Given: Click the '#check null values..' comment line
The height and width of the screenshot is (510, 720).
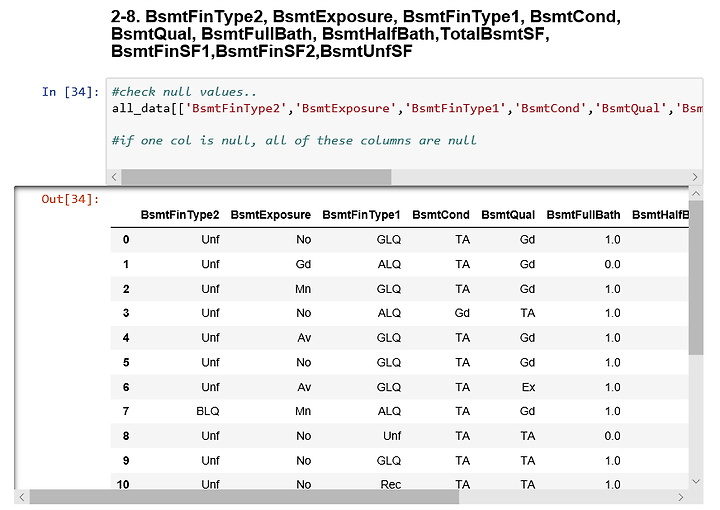Looking at the screenshot, I should (x=184, y=92).
